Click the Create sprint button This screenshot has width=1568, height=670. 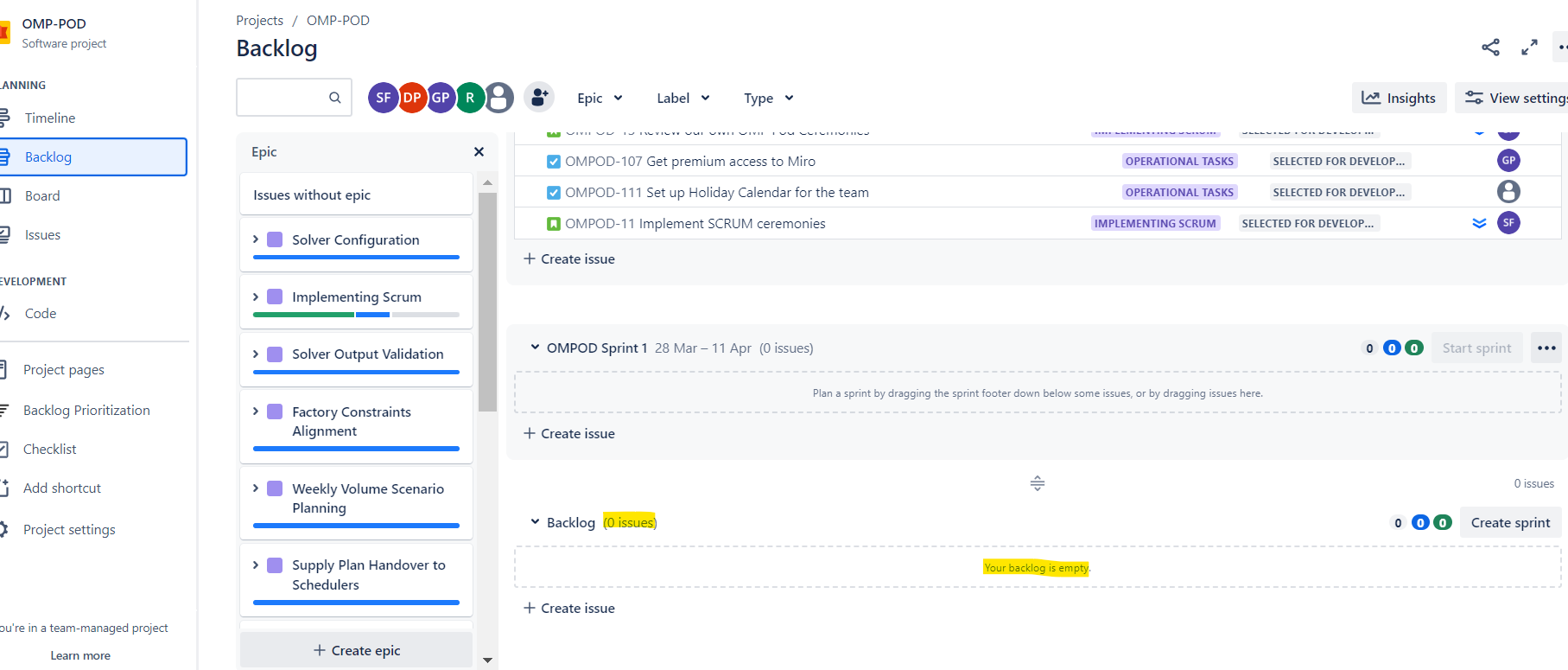point(1510,522)
